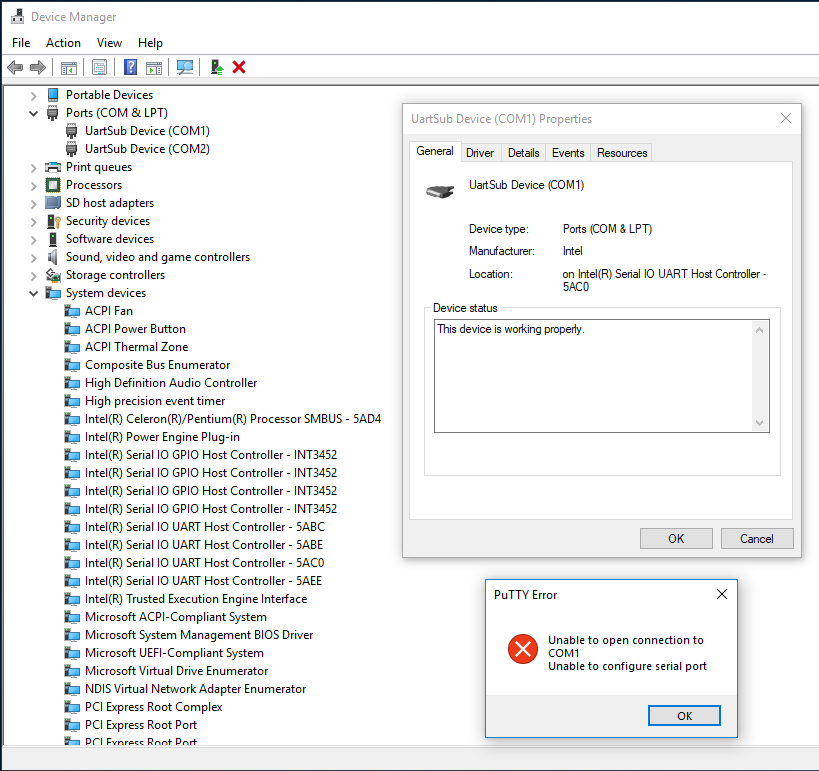
Task: Click the Storage controllers icon
Action: point(53,275)
